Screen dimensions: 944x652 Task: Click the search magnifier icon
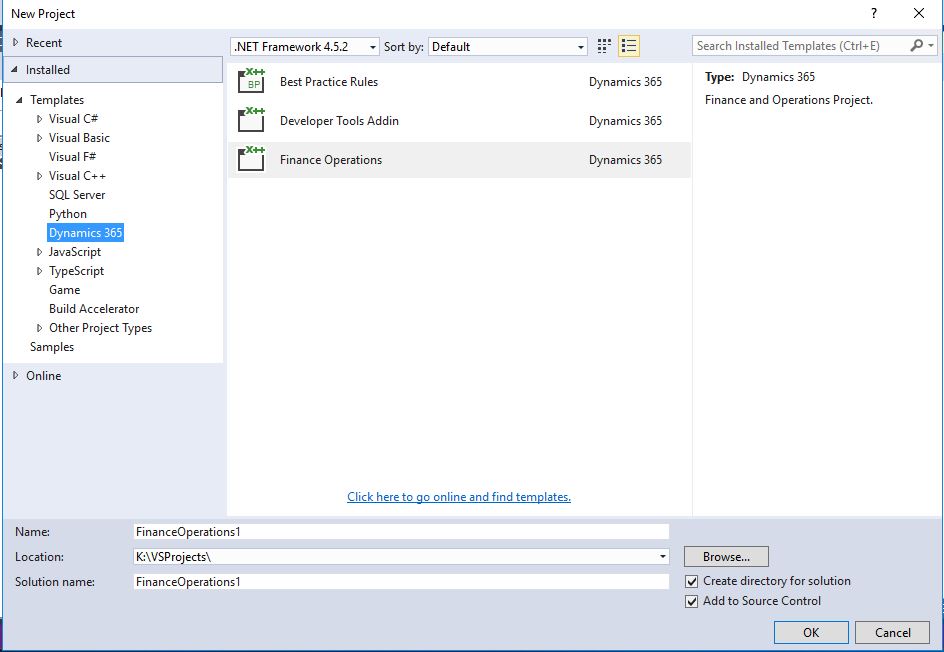point(916,46)
